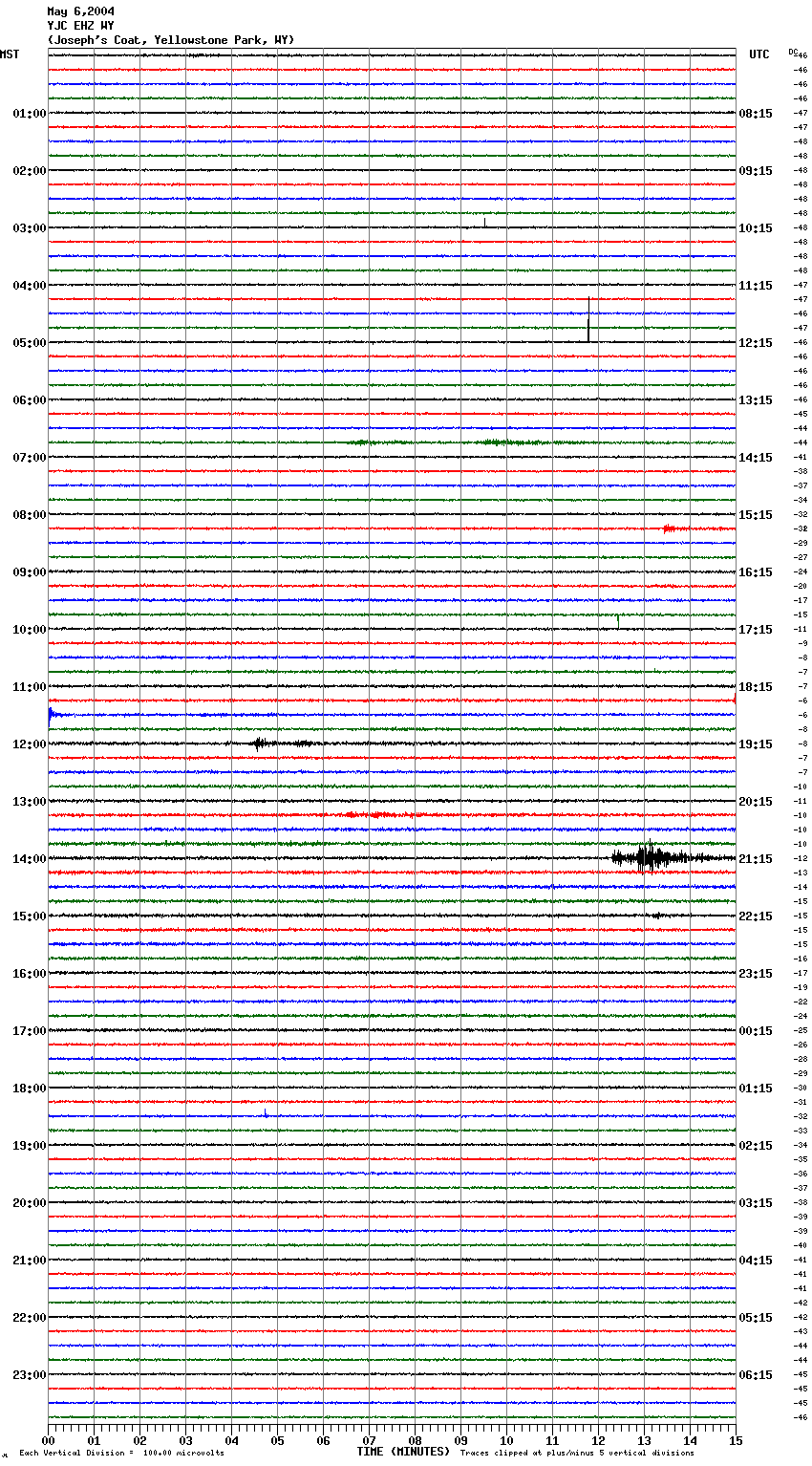This screenshot has height=1466, width=812.
Task: Select the 22:00 MST time label
Action: point(30,1318)
